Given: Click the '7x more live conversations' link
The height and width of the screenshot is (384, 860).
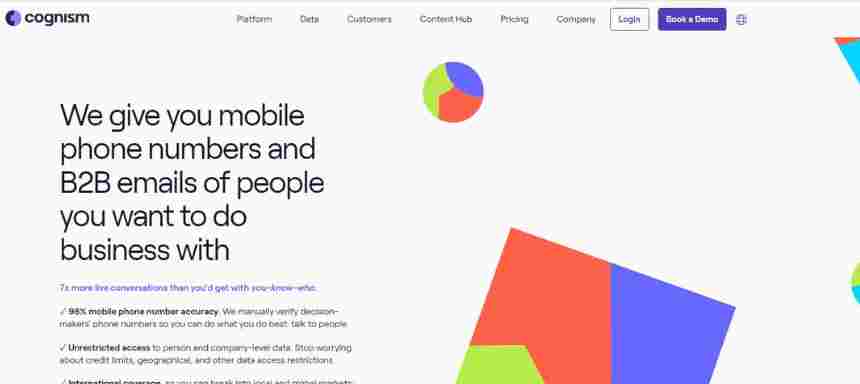Looking at the screenshot, I should [x=188, y=287].
